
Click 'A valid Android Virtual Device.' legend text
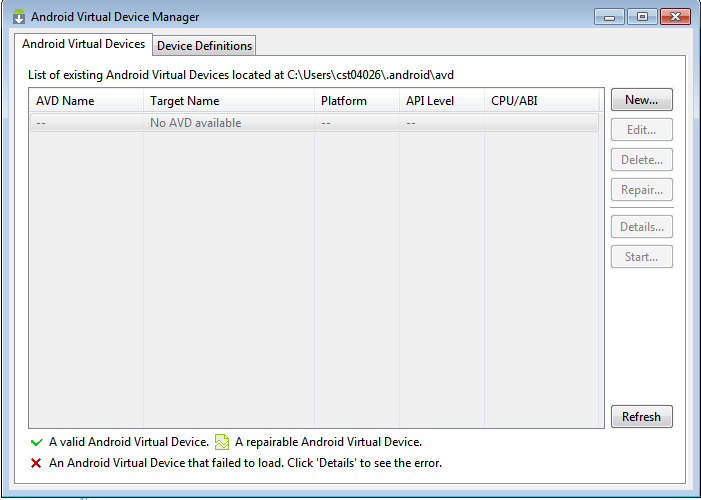click(129, 442)
